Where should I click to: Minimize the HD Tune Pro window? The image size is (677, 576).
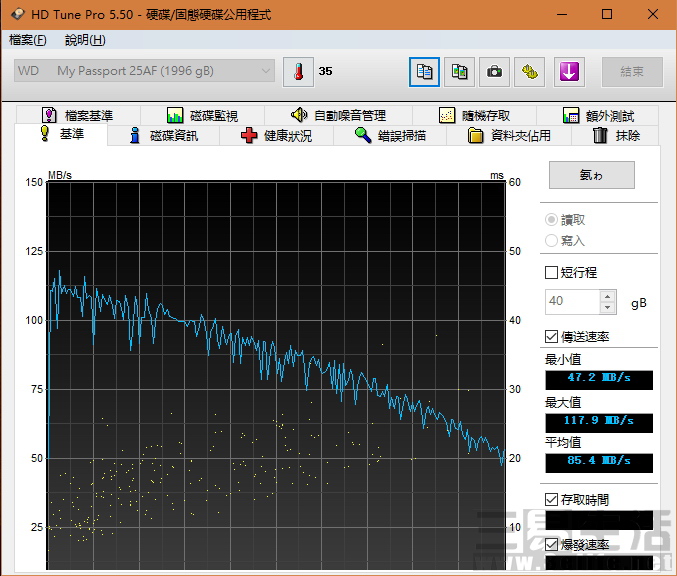562,14
